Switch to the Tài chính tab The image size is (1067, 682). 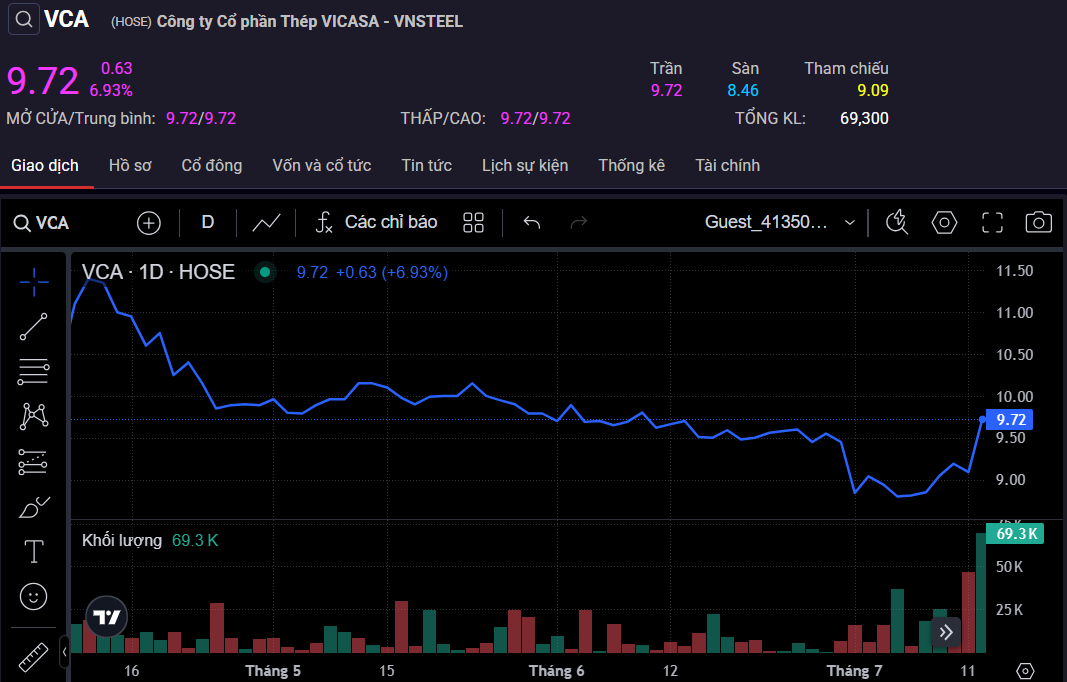pyautogui.click(x=727, y=165)
